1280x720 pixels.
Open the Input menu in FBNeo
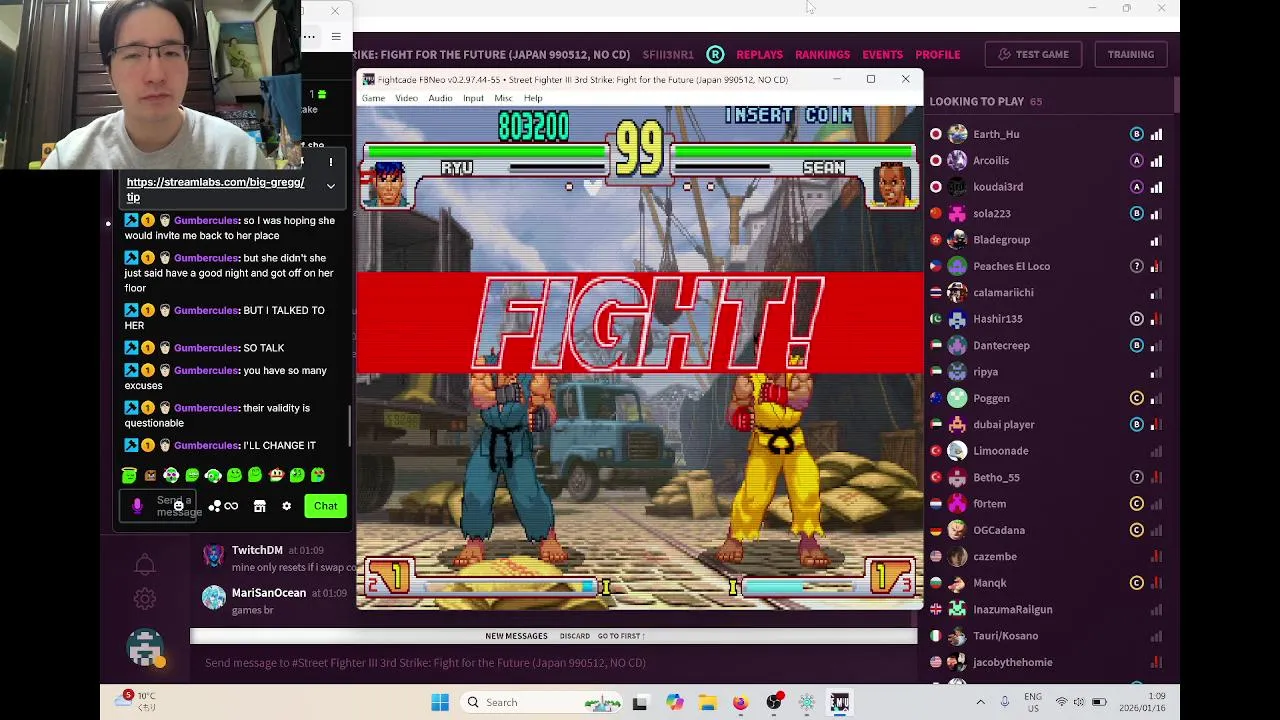pos(473,98)
